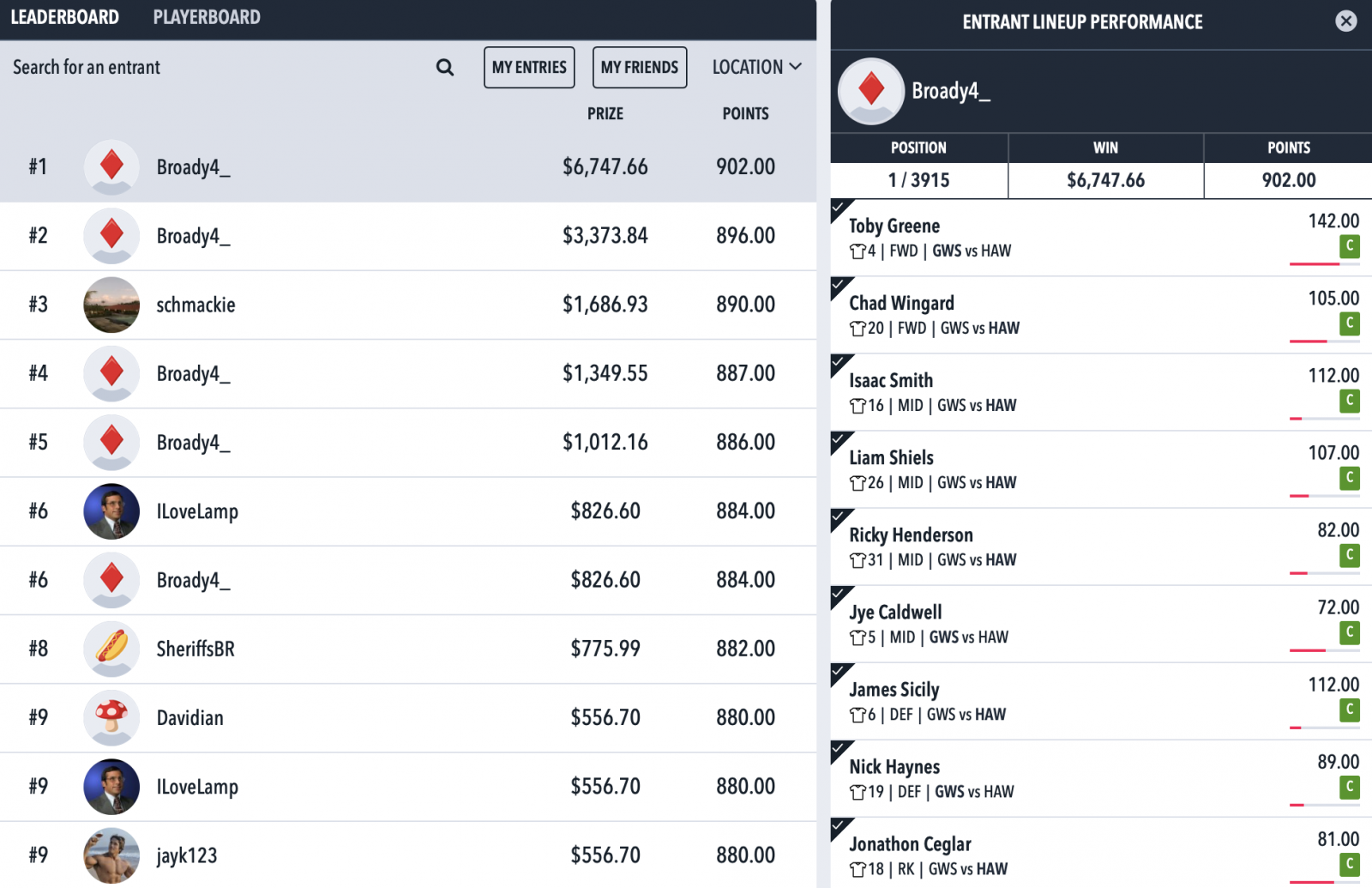
Task: Close the Entrant Lineup Performance panel
Action: pos(1346,21)
